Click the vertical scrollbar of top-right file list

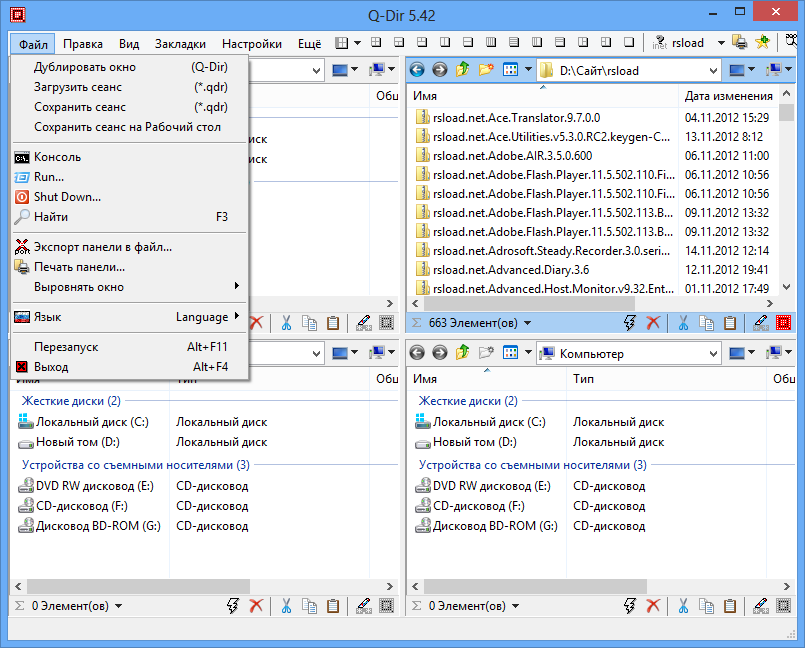[786, 191]
